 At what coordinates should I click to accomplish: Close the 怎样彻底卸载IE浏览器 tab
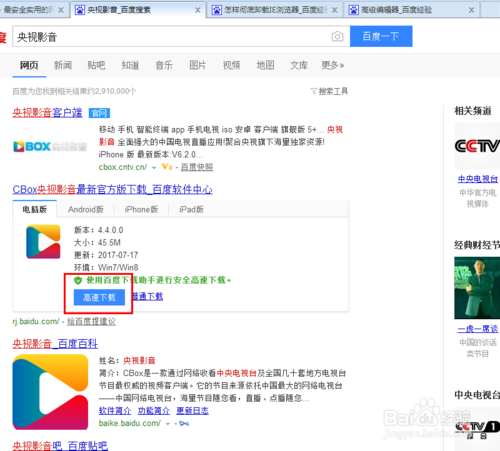click(x=335, y=10)
